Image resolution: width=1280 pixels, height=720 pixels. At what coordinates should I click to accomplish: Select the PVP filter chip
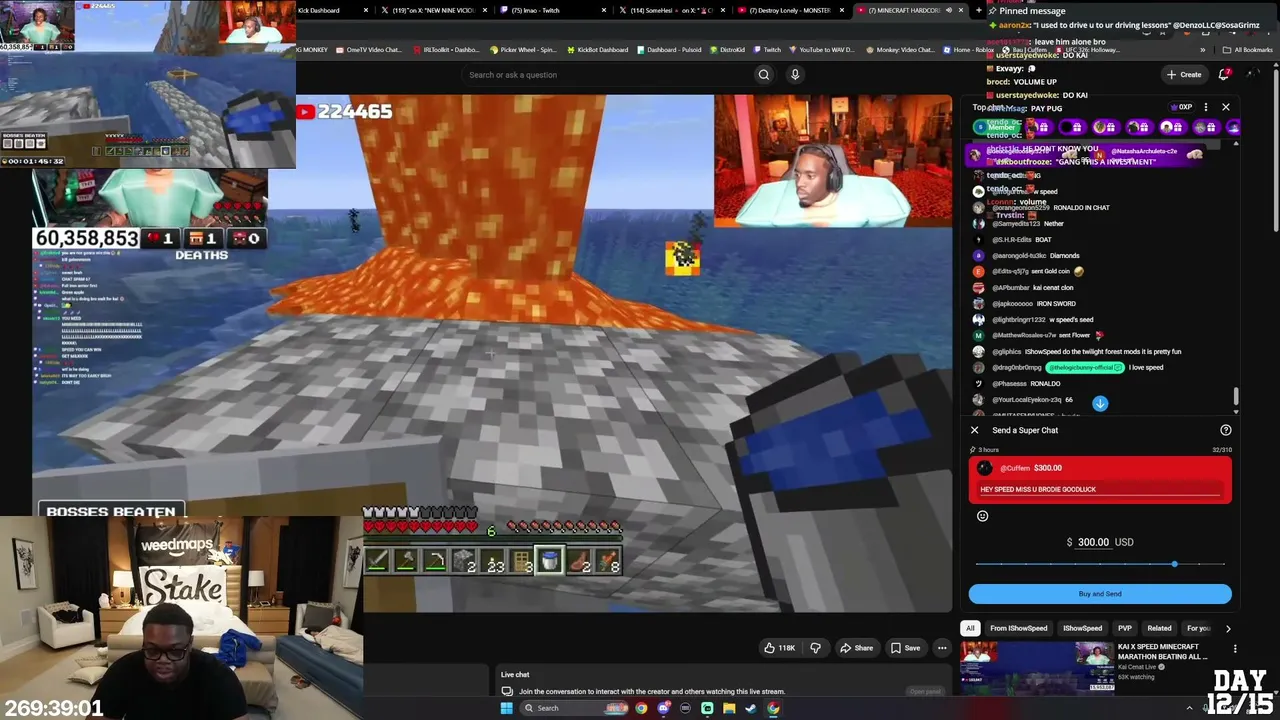[x=1125, y=628]
